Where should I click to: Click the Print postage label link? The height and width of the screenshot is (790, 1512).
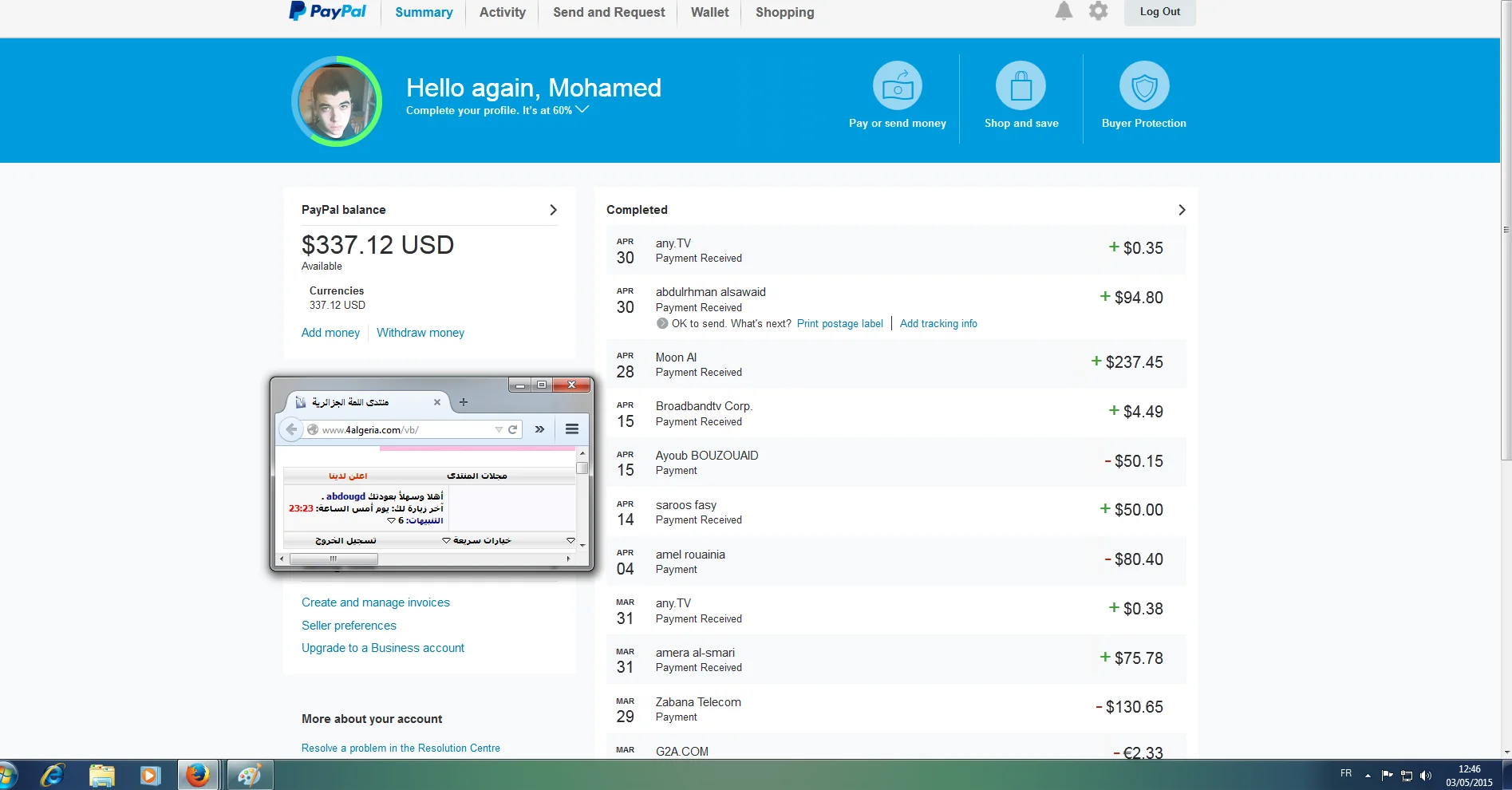point(839,324)
